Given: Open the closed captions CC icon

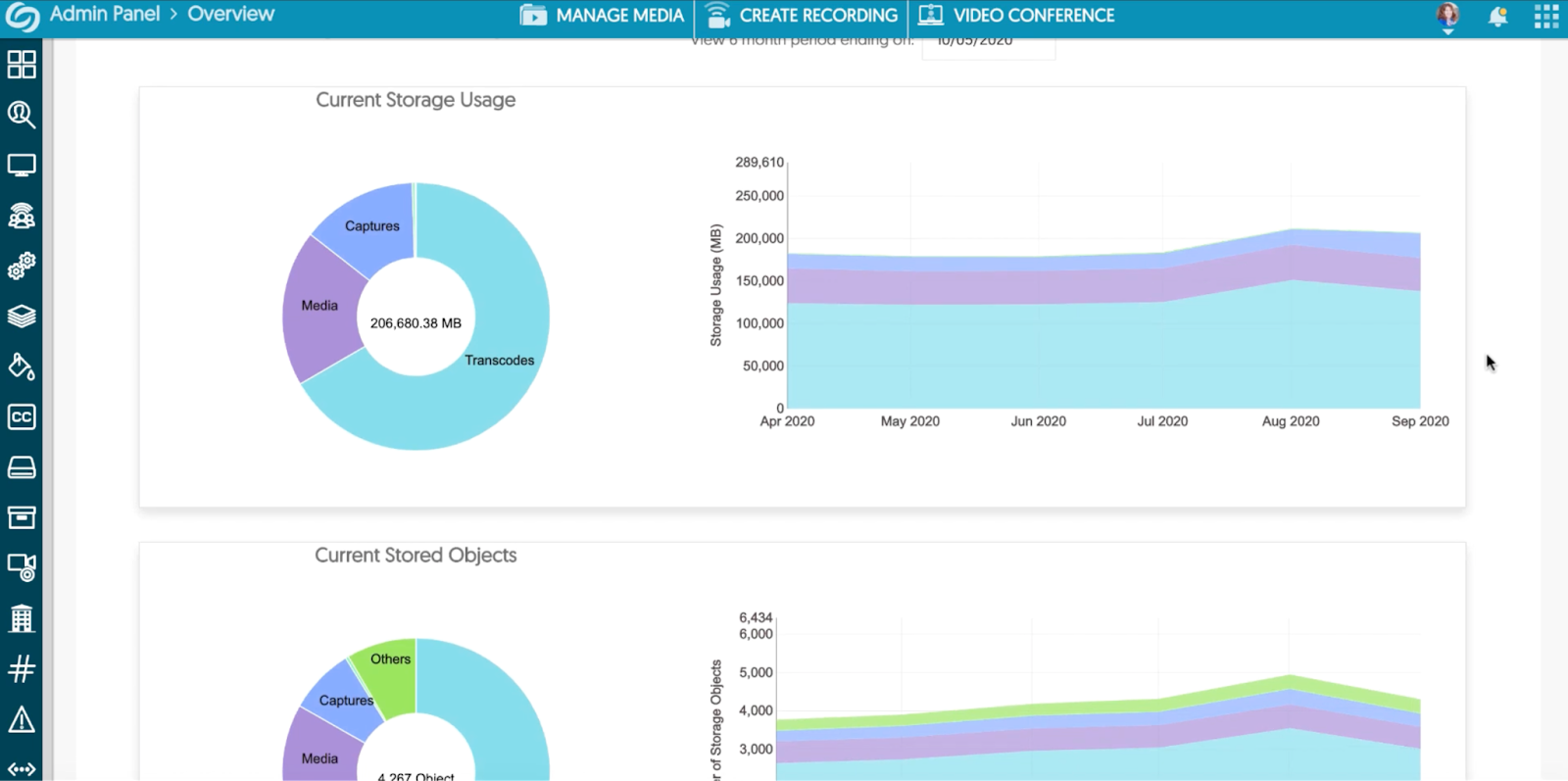Looking at the screenshot, I should tap(22, 417).
